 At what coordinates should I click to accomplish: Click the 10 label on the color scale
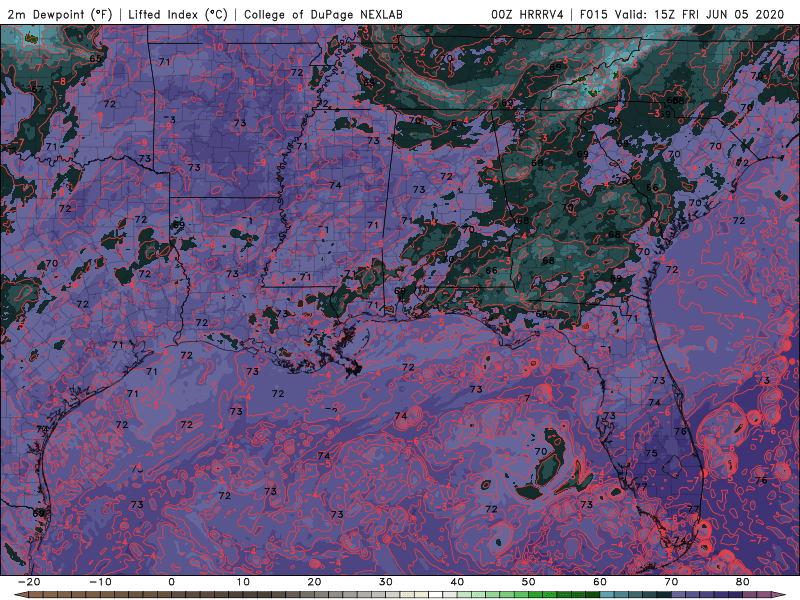click(x=243, y=582)
